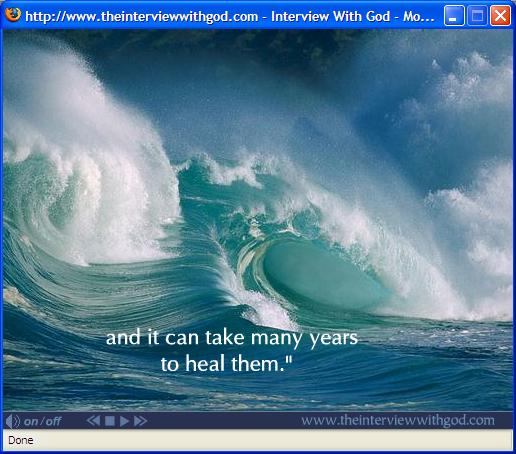Image resolution: width=516 pixels, height=454 pixels.
Task: Turn sound on via 'on' text
Action: point(31,422)
